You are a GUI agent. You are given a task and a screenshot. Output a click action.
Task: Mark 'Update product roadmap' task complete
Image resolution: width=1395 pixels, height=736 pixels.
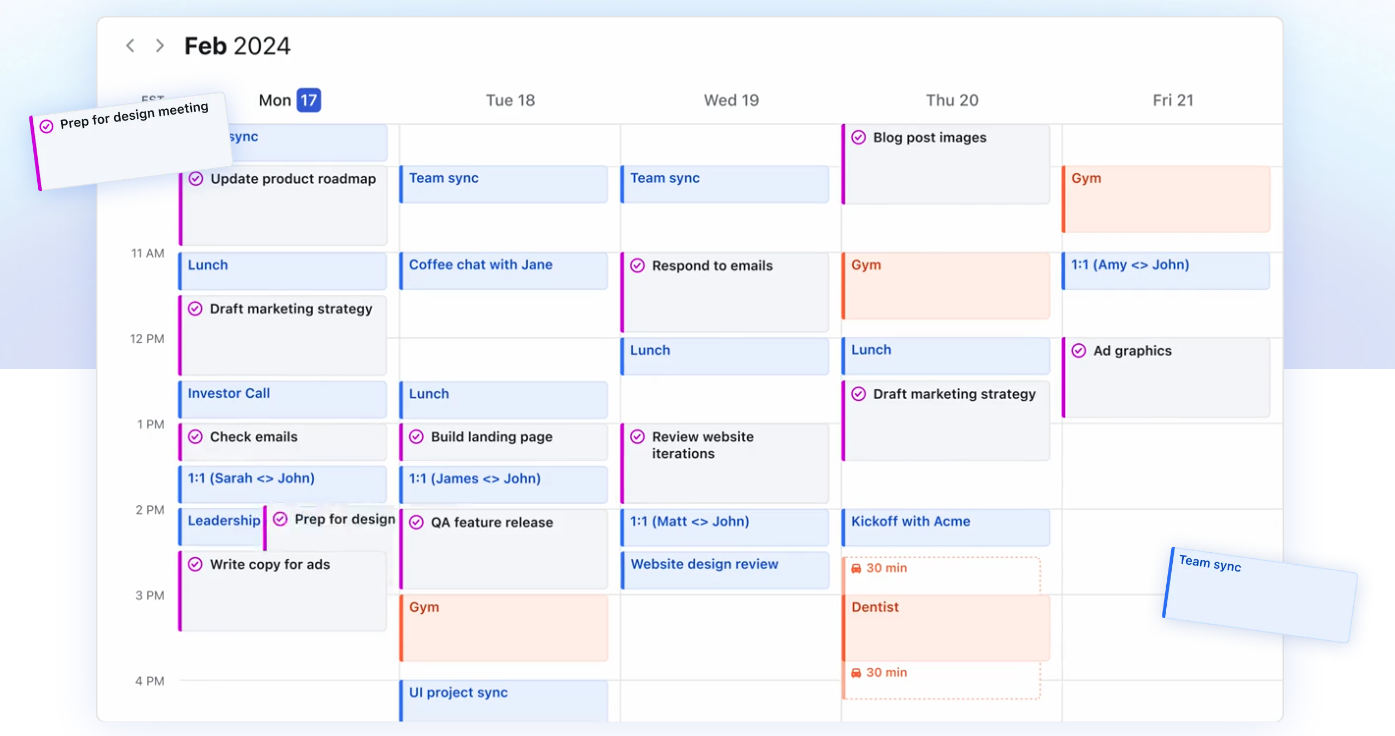(x=196, y=179)
